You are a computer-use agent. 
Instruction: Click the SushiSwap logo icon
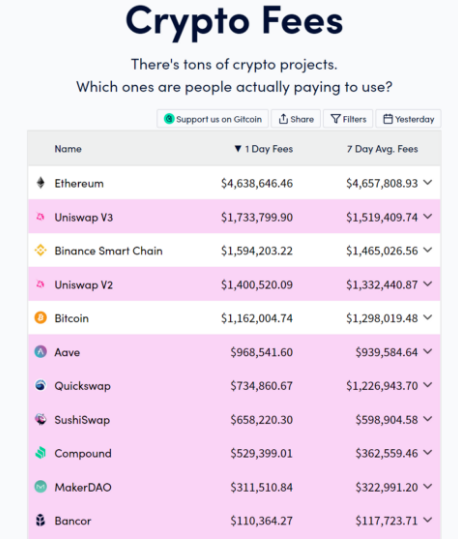[41, 419]
